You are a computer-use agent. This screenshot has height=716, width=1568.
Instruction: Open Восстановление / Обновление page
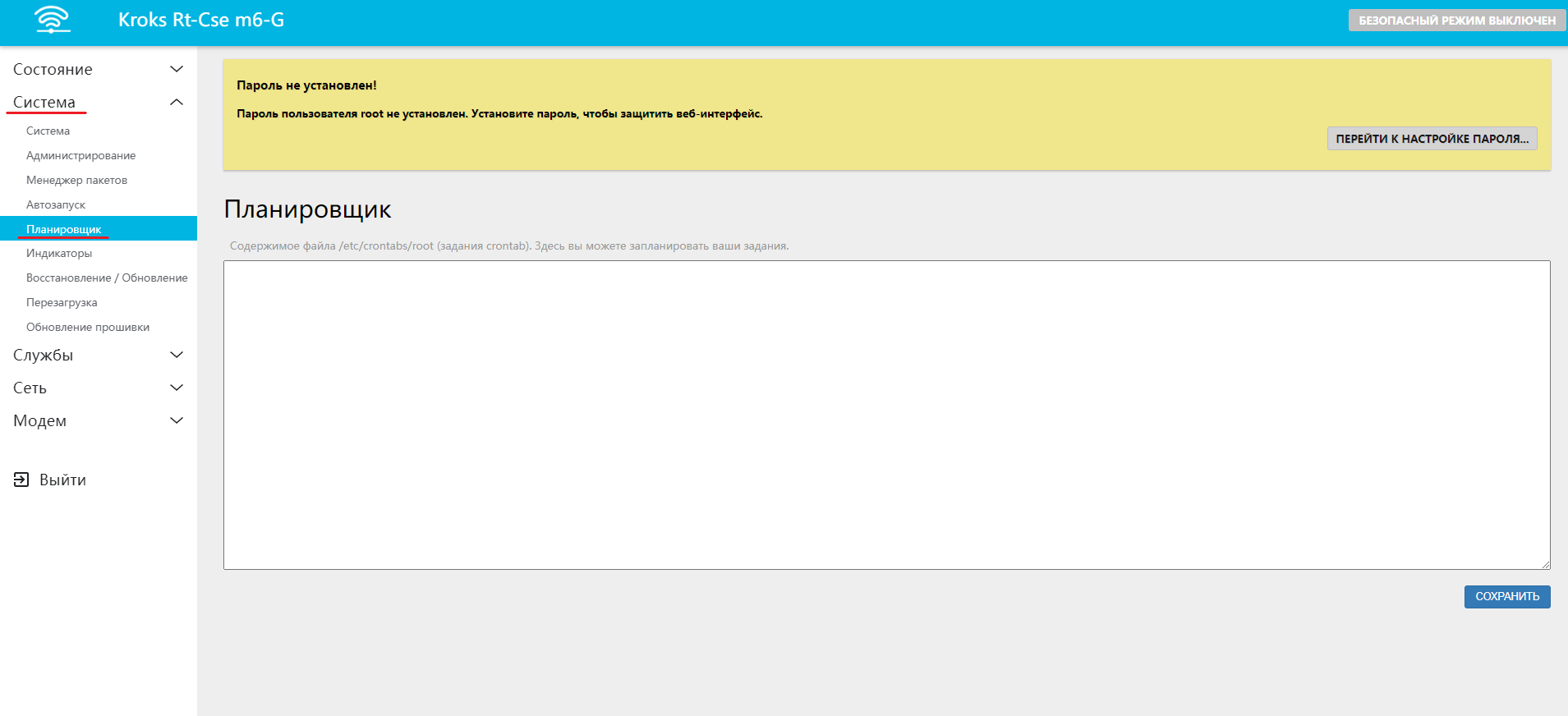tap(107, 278)
